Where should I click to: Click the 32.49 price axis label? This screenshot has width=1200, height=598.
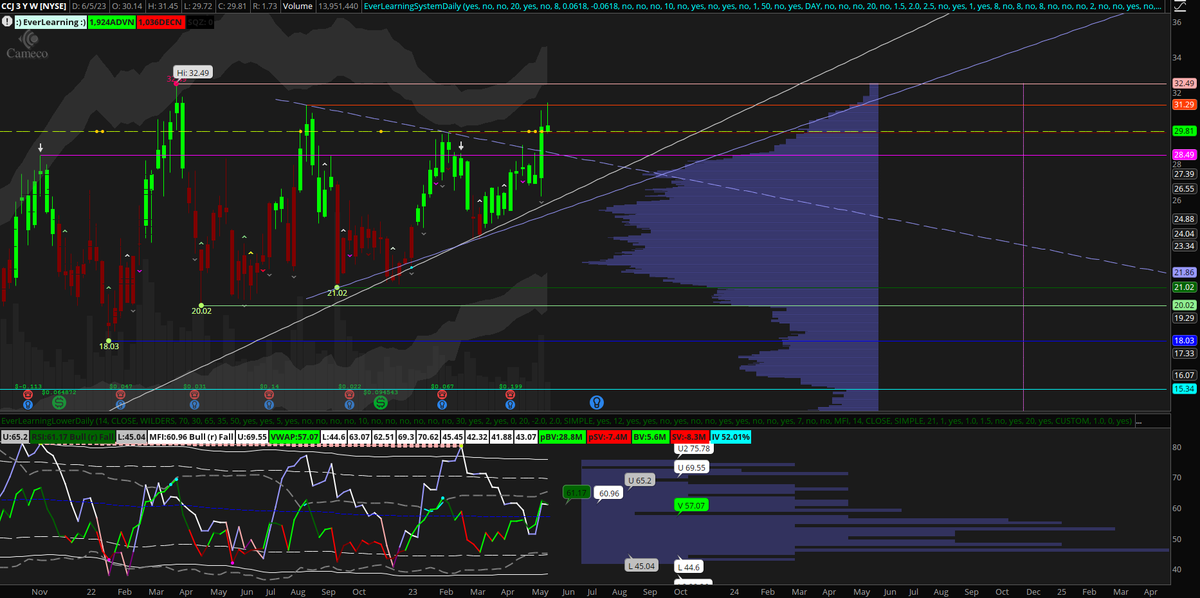pyautogui.click(x=1184, y=83)
